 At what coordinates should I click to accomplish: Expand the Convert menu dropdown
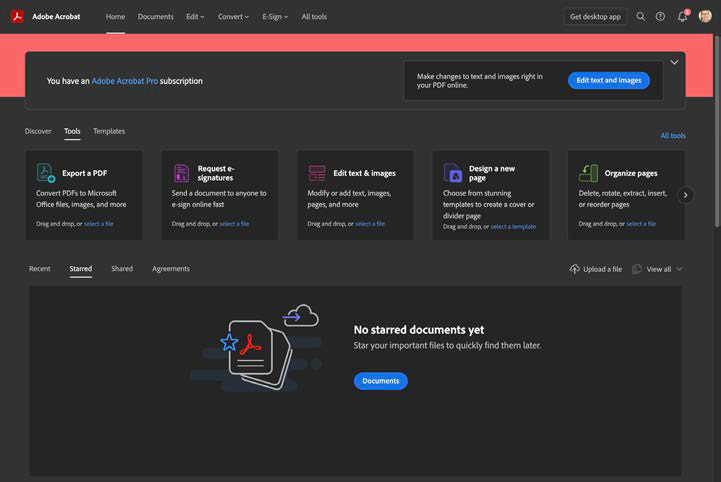pyautogui.click(x=234, y=17)
